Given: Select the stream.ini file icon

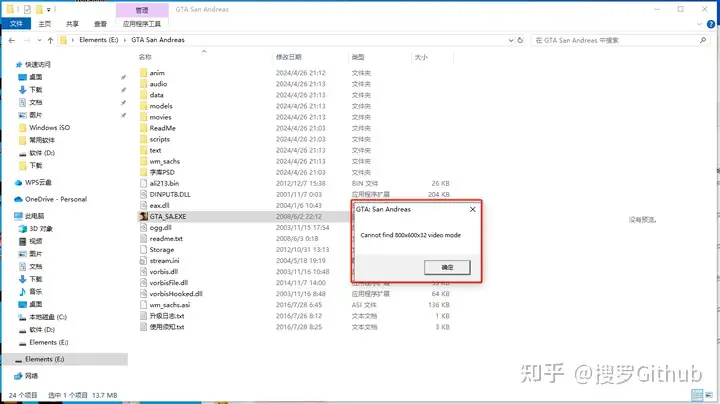Looking at the screenshot, I should [143, 260].
